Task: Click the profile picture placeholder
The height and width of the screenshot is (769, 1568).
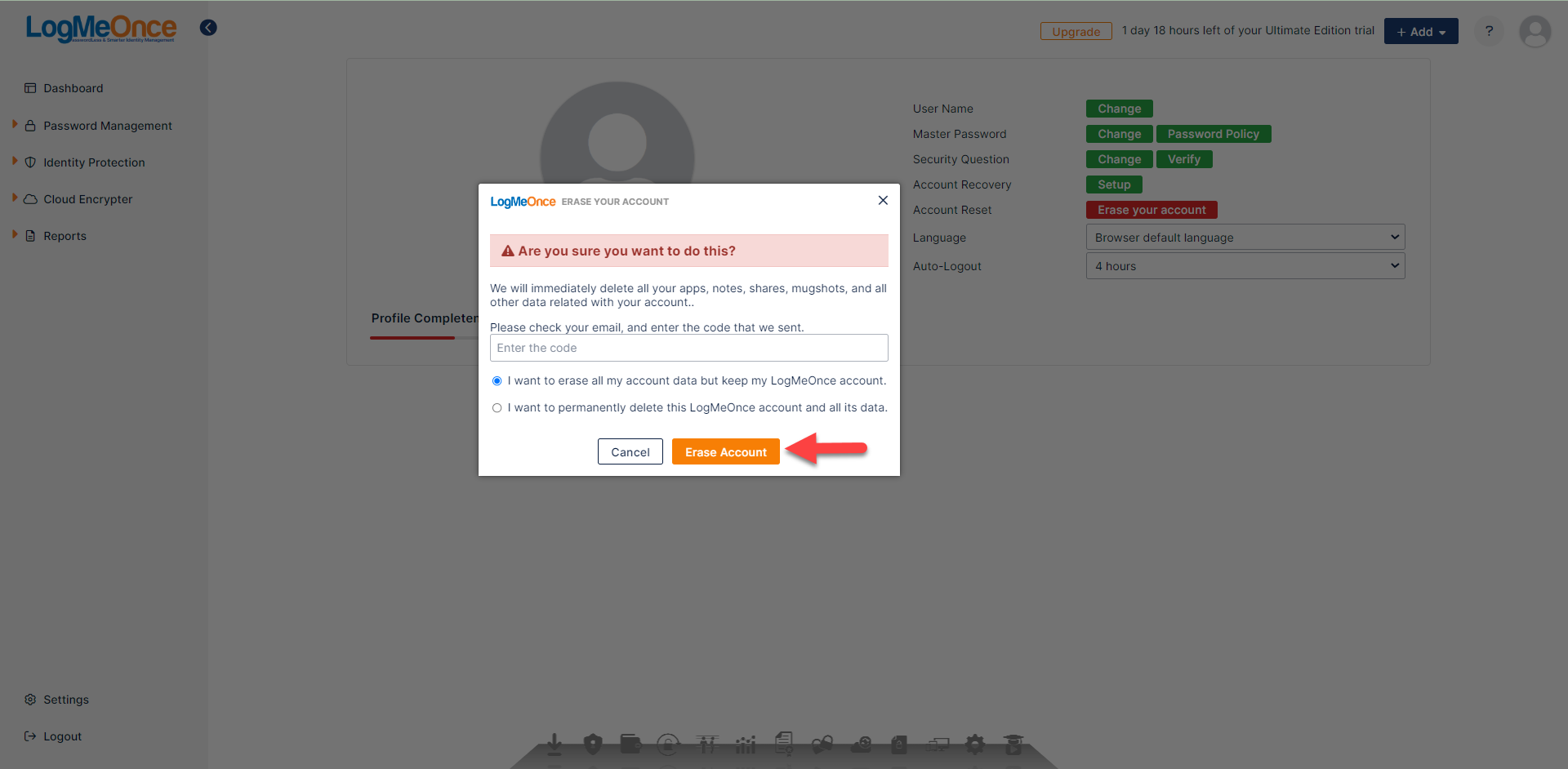Action: pyautogui.click(x=617, y=133)
